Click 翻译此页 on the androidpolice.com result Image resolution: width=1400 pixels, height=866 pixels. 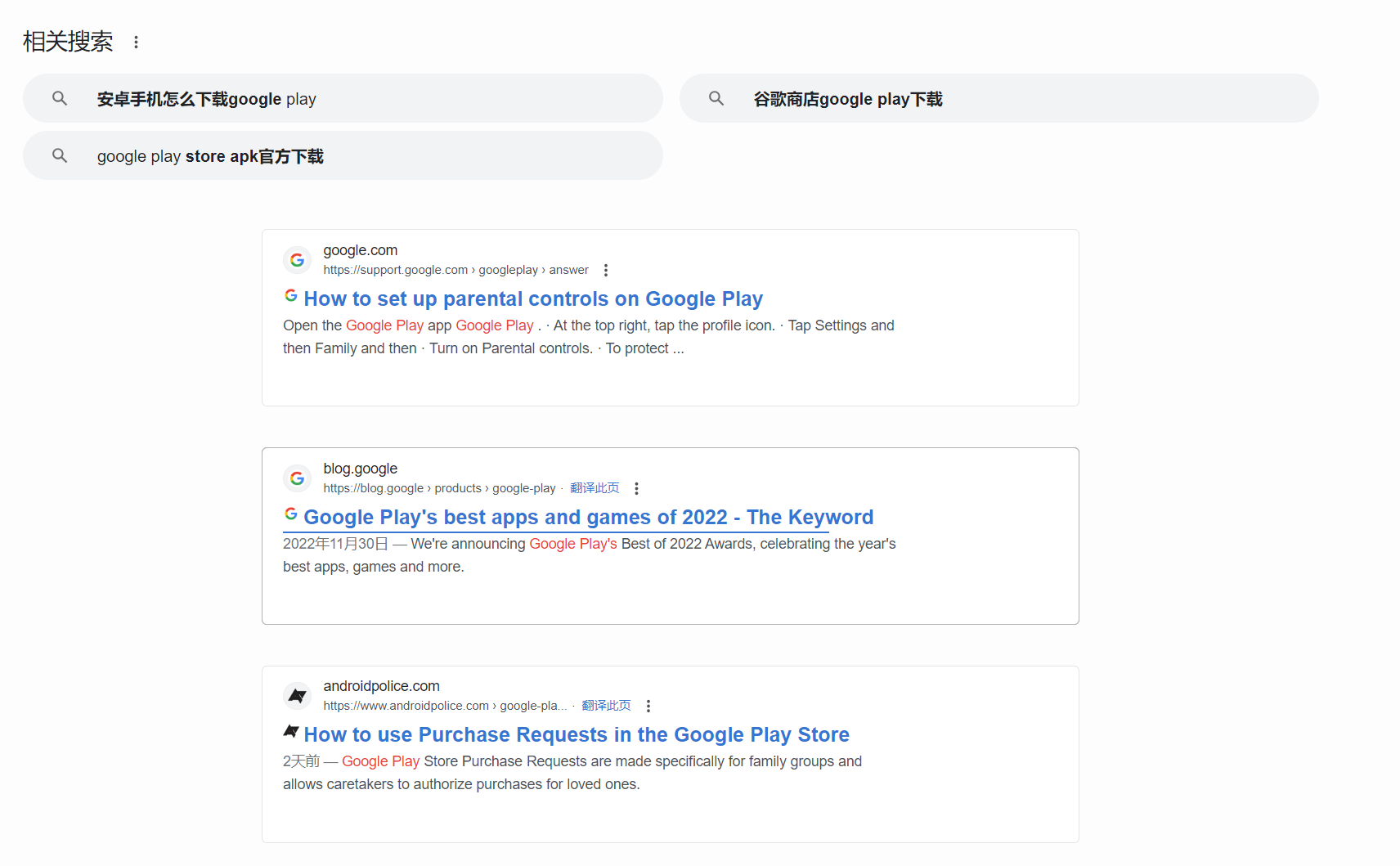[x=606, y=705]
